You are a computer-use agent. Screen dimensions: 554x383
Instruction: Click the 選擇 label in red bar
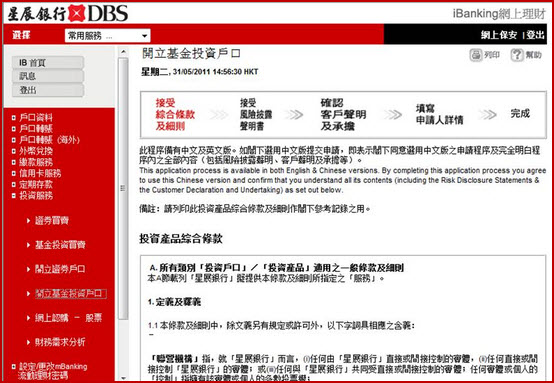tap(21, 35)
